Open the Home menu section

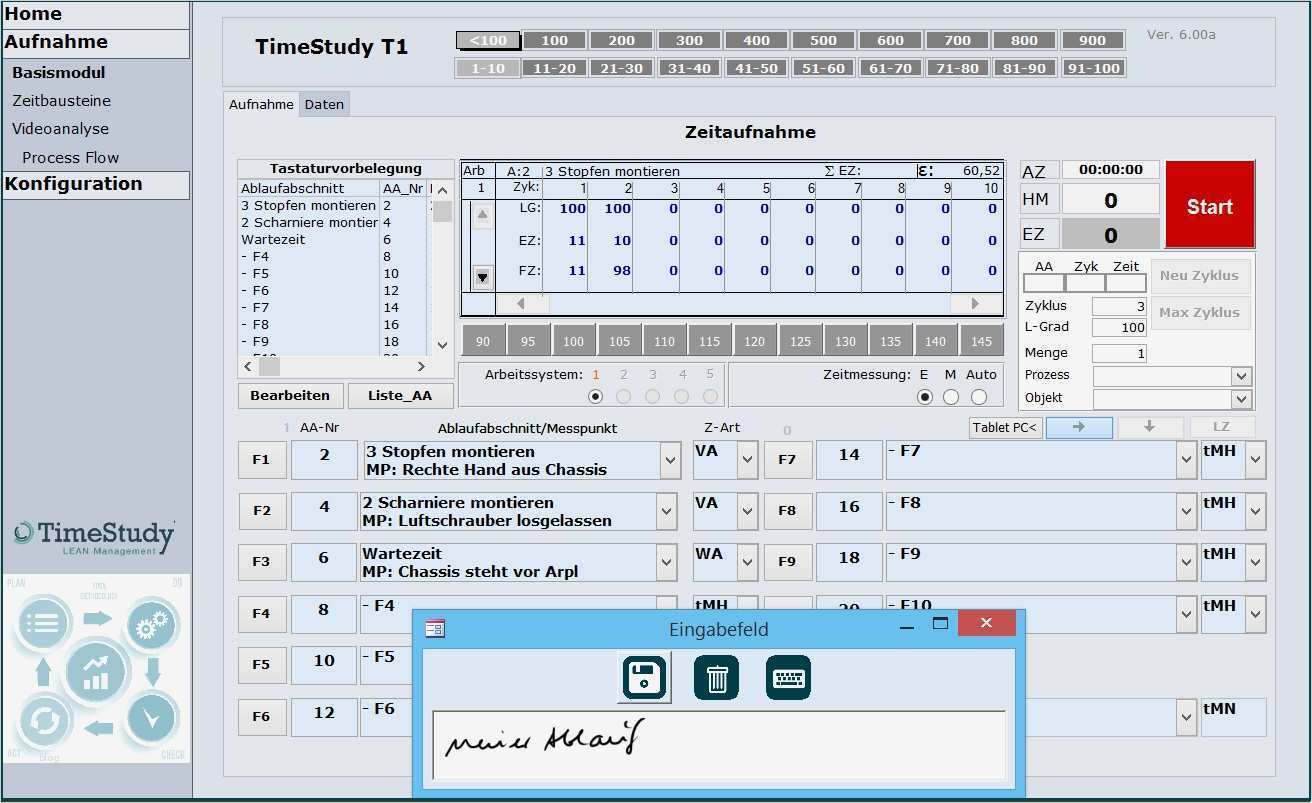pyautogui.click(x=96, y=14)
